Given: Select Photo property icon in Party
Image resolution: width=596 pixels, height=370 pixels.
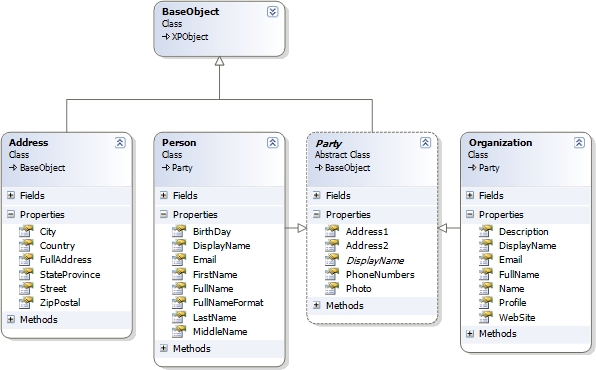Looking at the screenshot, I should [x=332, y=288].
